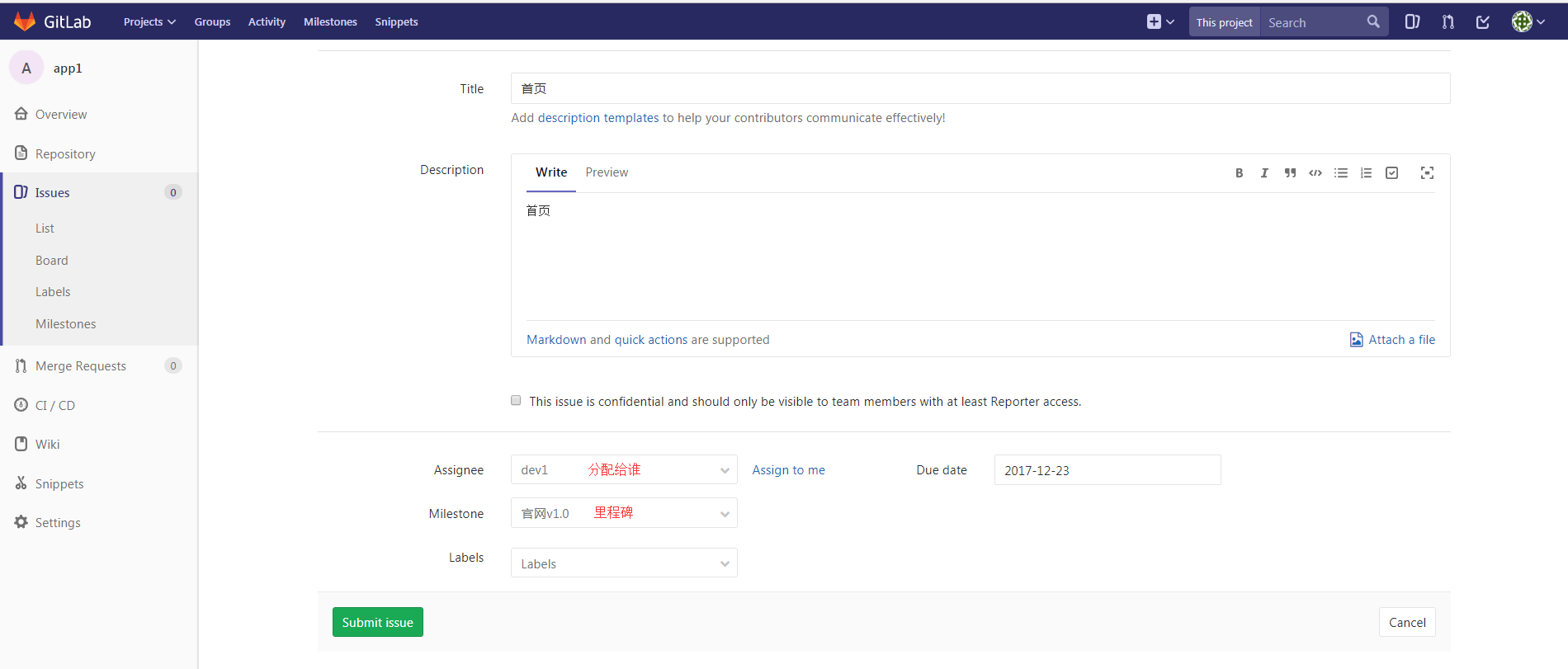Open the Labels submenu item in sidebar
The height and width of the screenshot is (669, 1568).
point(53,292)
